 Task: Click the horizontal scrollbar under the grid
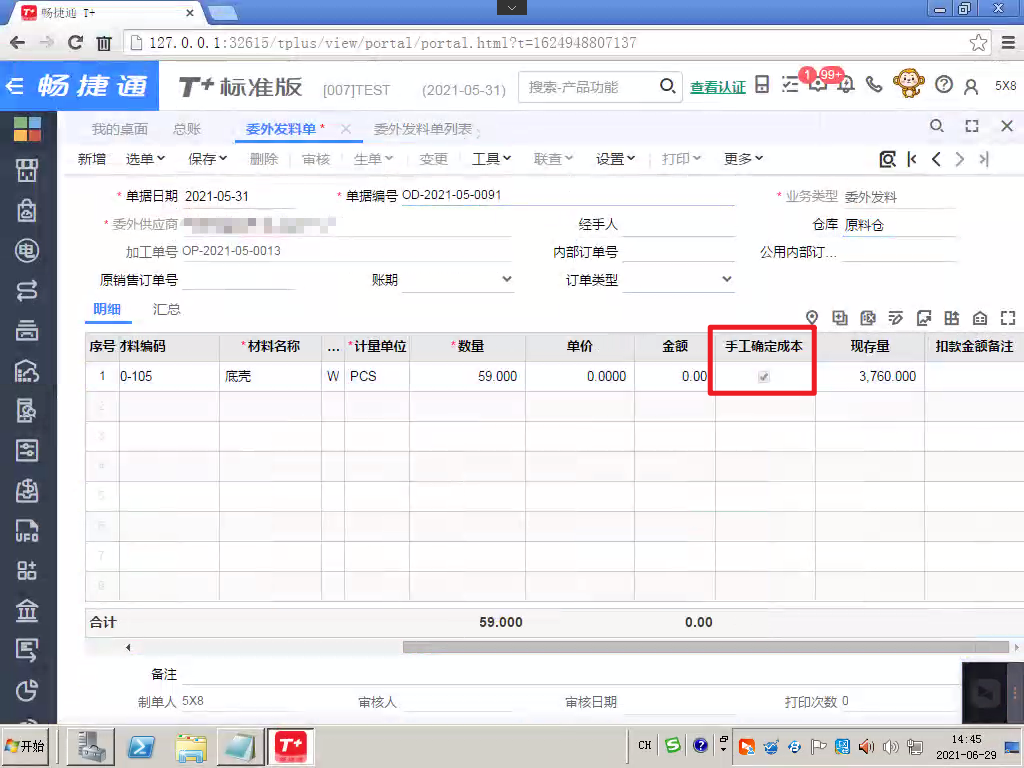coord(705,647)
